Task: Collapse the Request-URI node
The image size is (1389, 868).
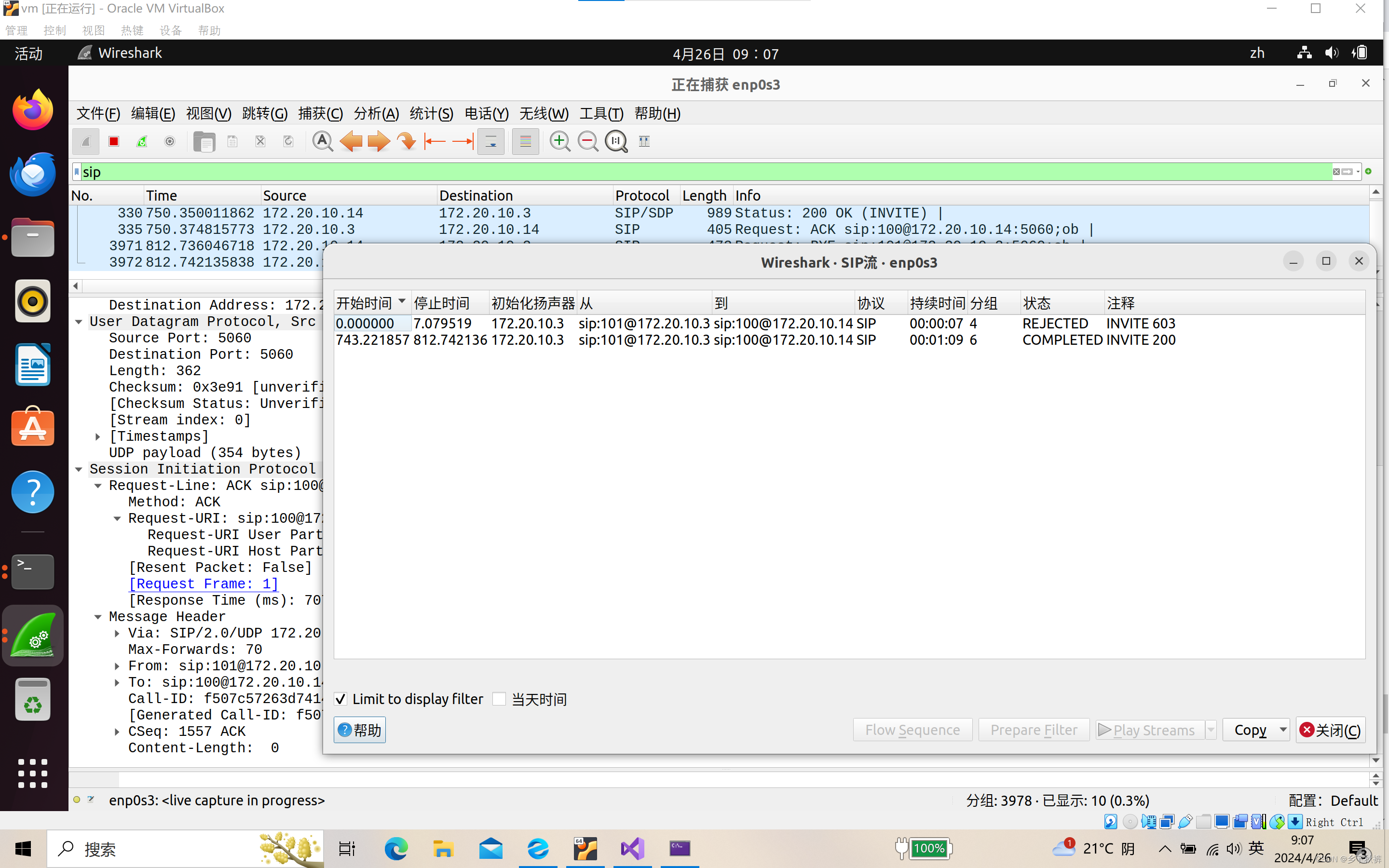Action: pos(117,518)
